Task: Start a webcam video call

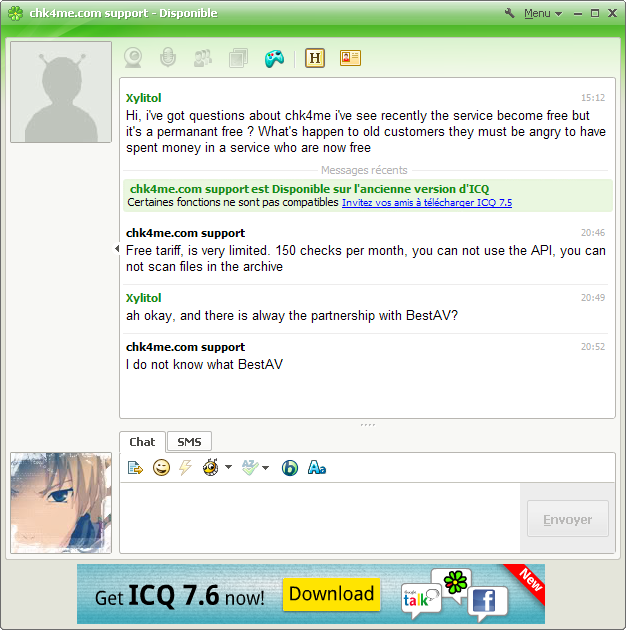Action: click(x=133, y=58)
